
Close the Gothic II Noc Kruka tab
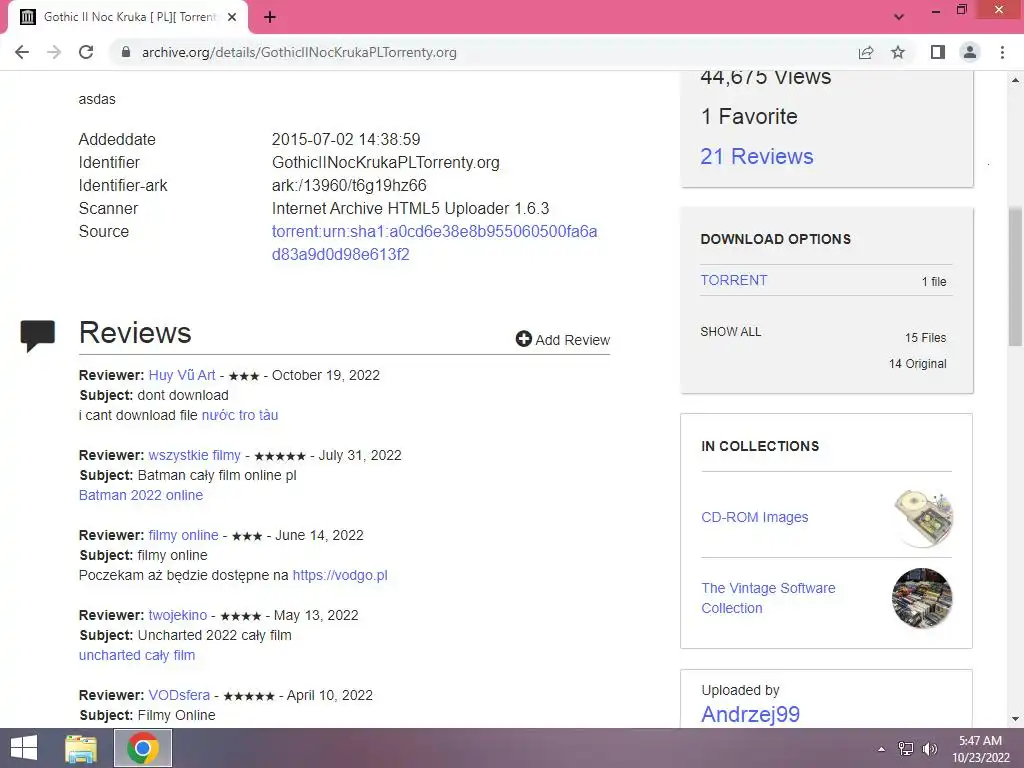[x=232, y=17]
